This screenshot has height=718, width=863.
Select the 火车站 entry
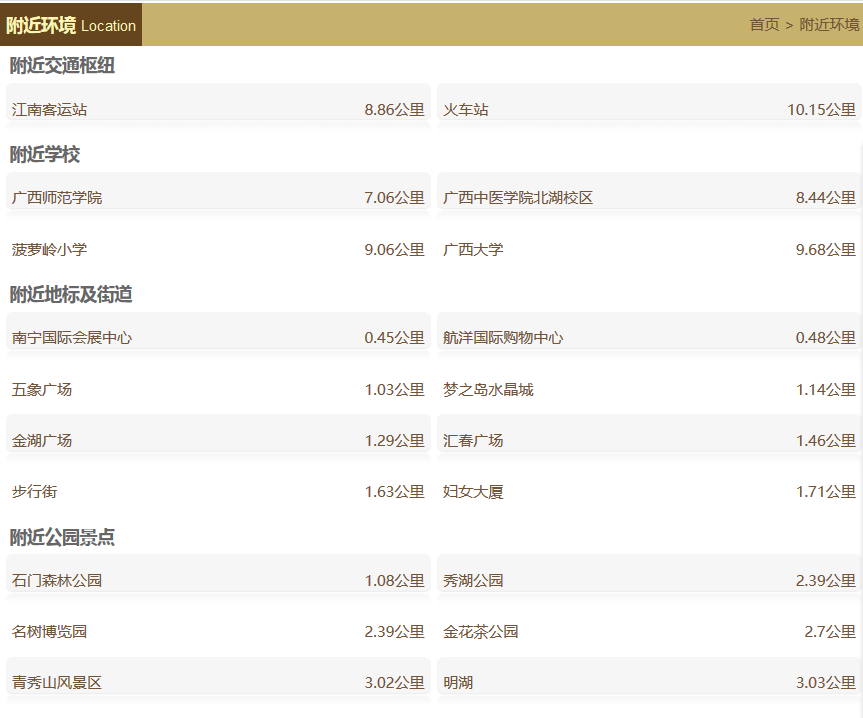point(466,110)
